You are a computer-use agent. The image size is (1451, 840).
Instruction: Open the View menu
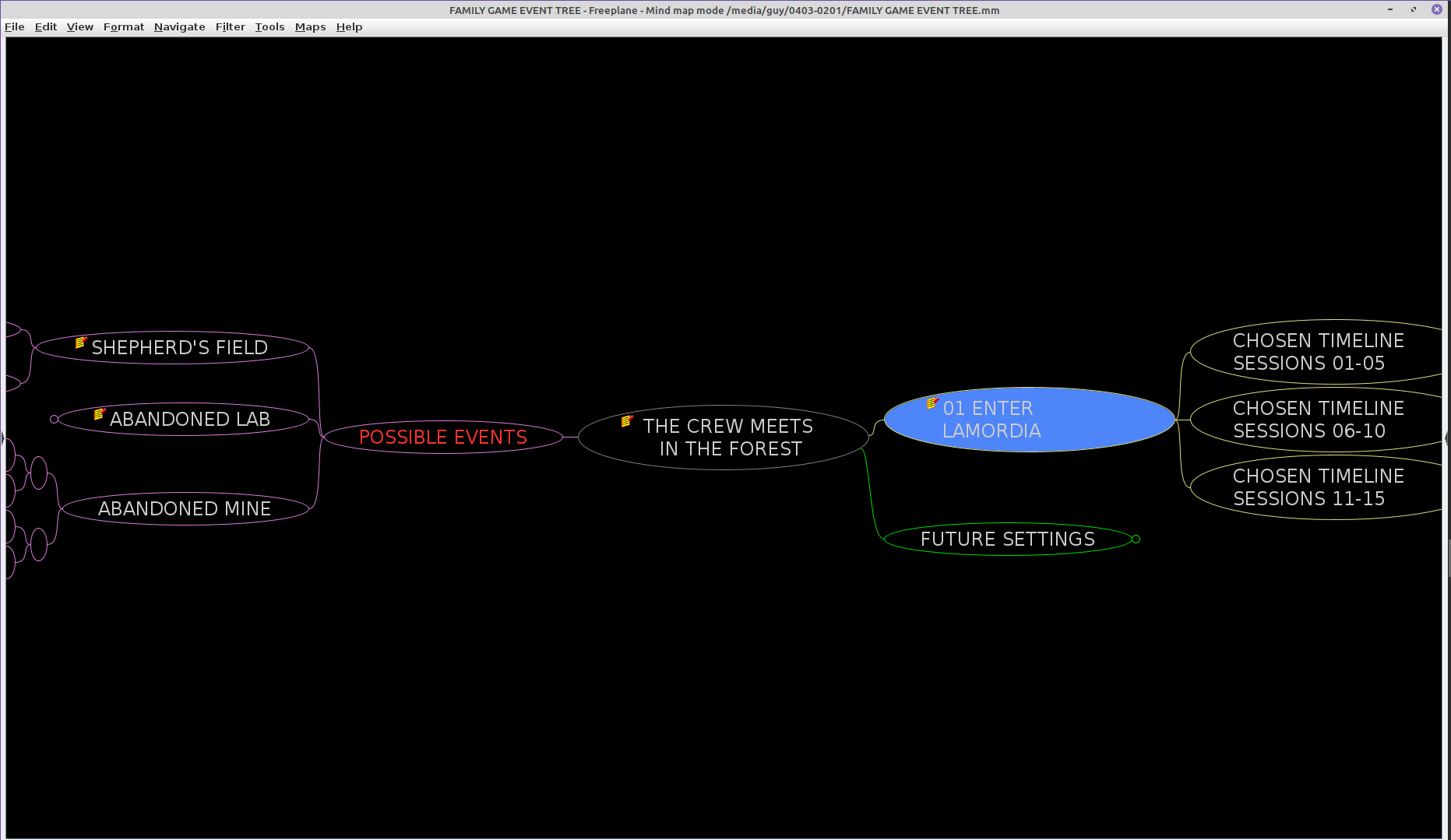tap(79, 26)
